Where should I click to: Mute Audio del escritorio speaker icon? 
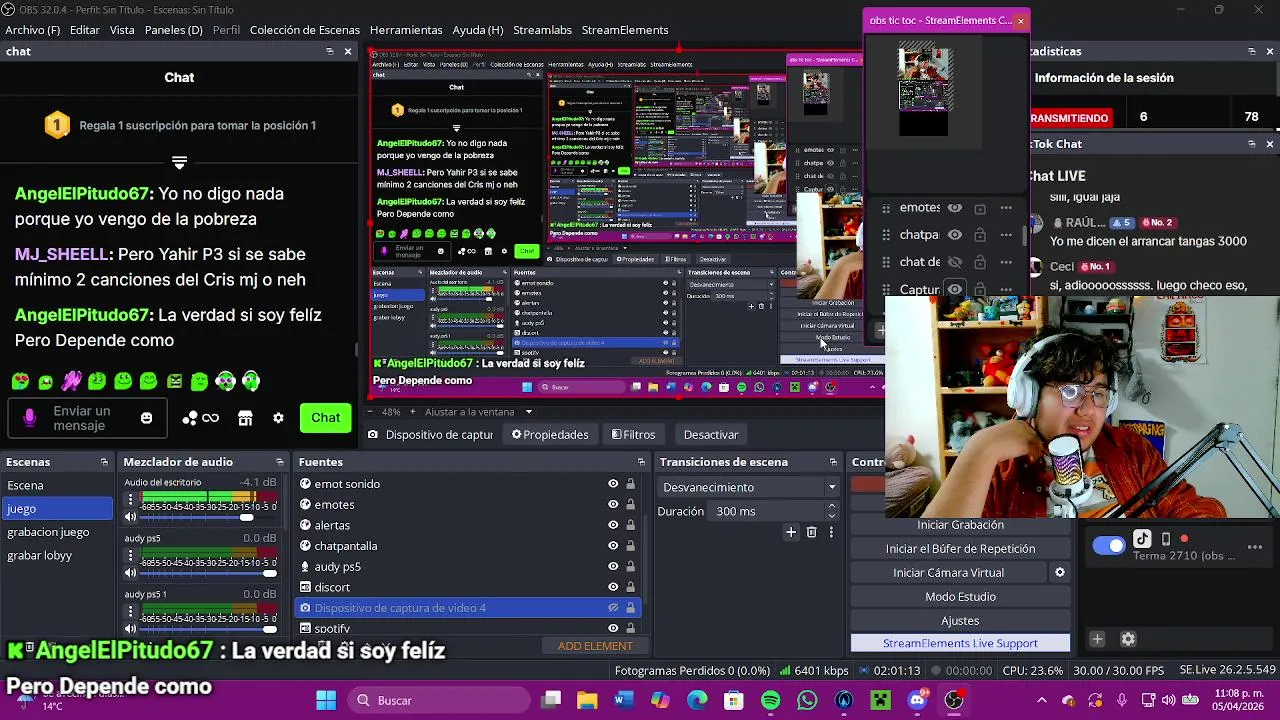[x=130, y=517]
